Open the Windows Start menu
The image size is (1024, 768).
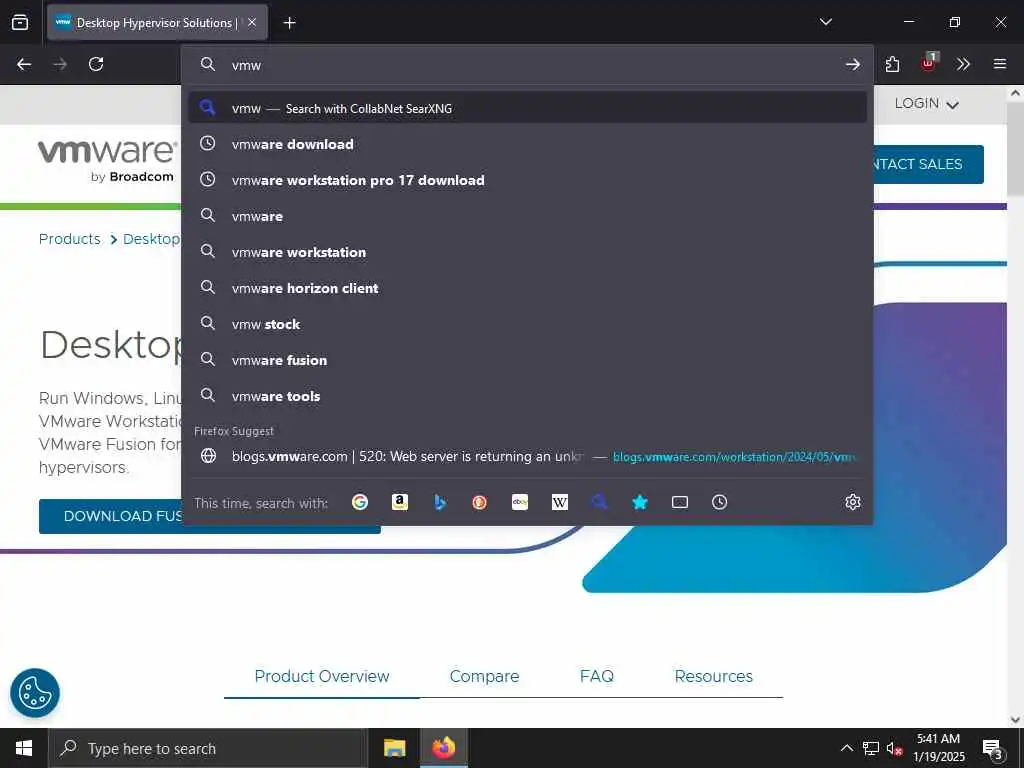coord(24,748)
